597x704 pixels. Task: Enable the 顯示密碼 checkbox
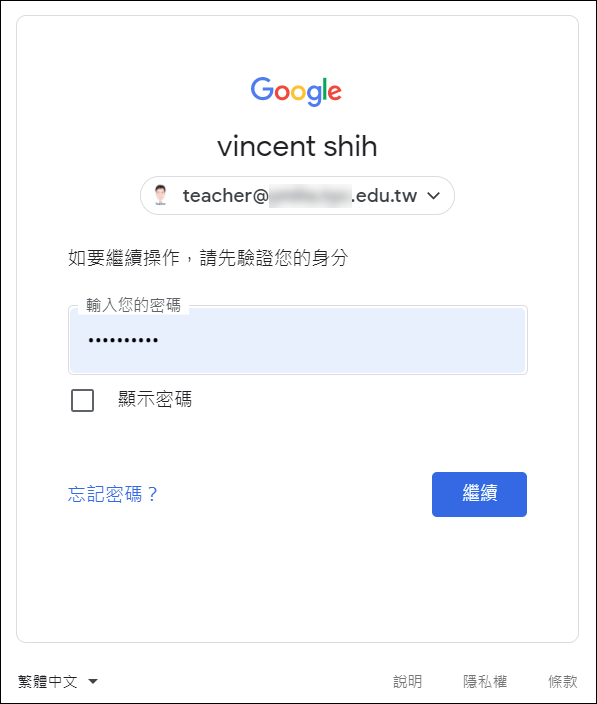(x=83, y=400)
